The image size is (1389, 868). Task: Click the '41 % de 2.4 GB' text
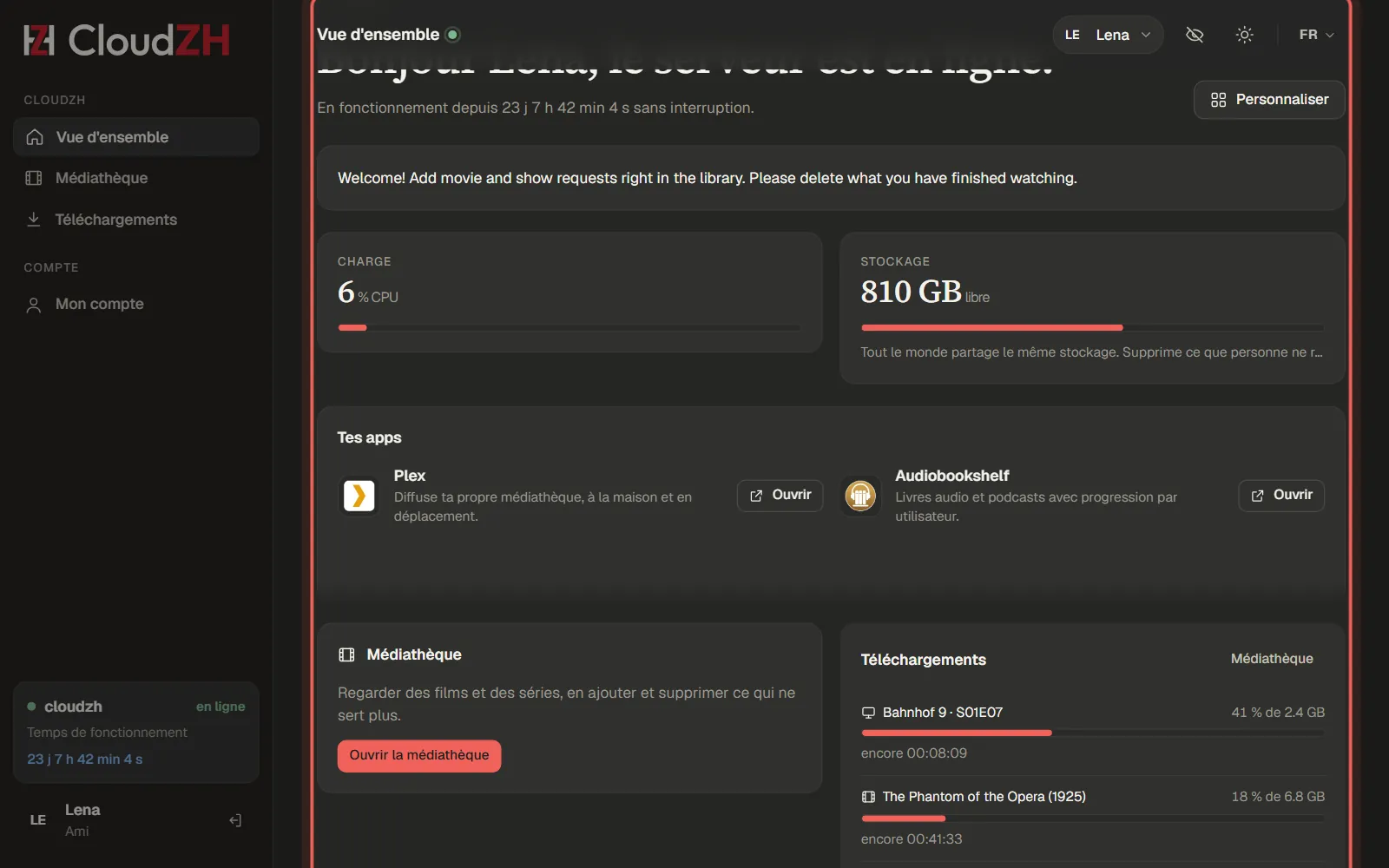(x=1278, y=713)
